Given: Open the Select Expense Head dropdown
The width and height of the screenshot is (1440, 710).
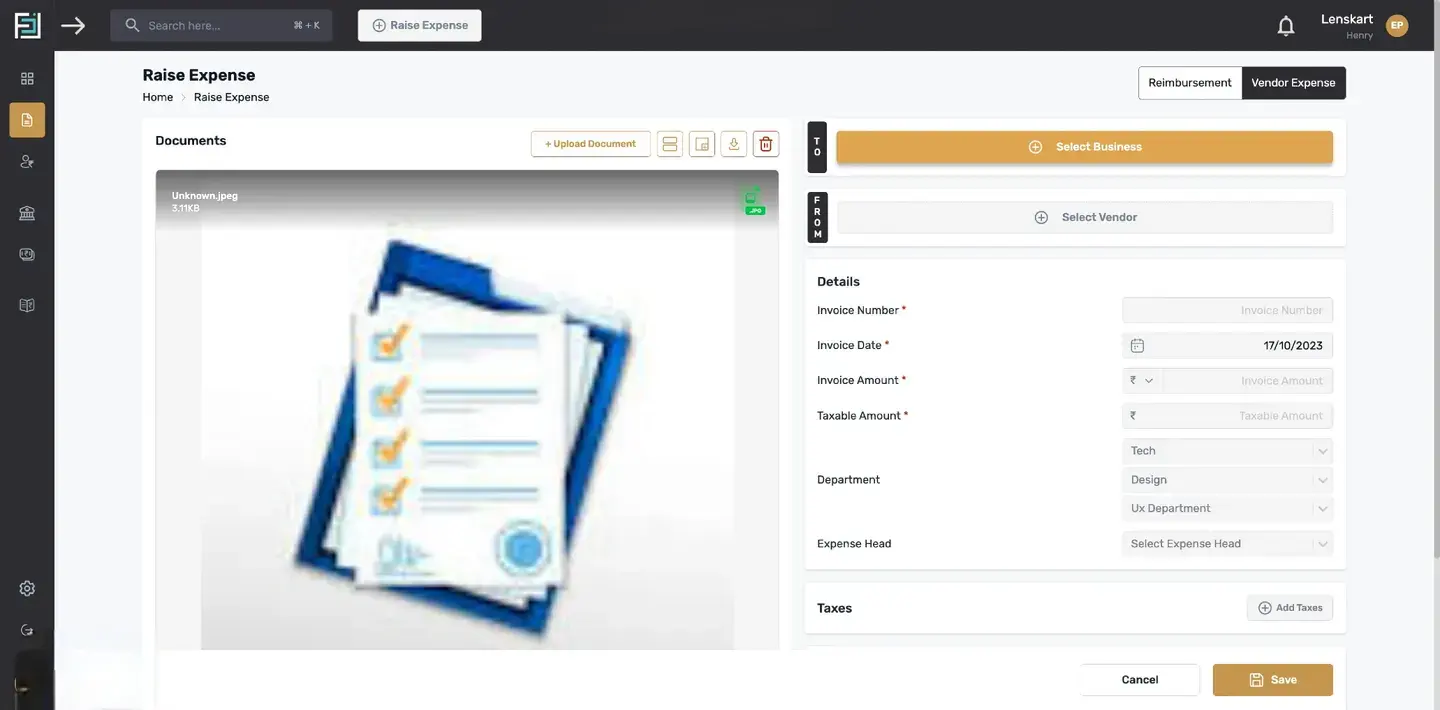Looking at the screenshot, I should pyautogui.click(x=1228, y=544).
